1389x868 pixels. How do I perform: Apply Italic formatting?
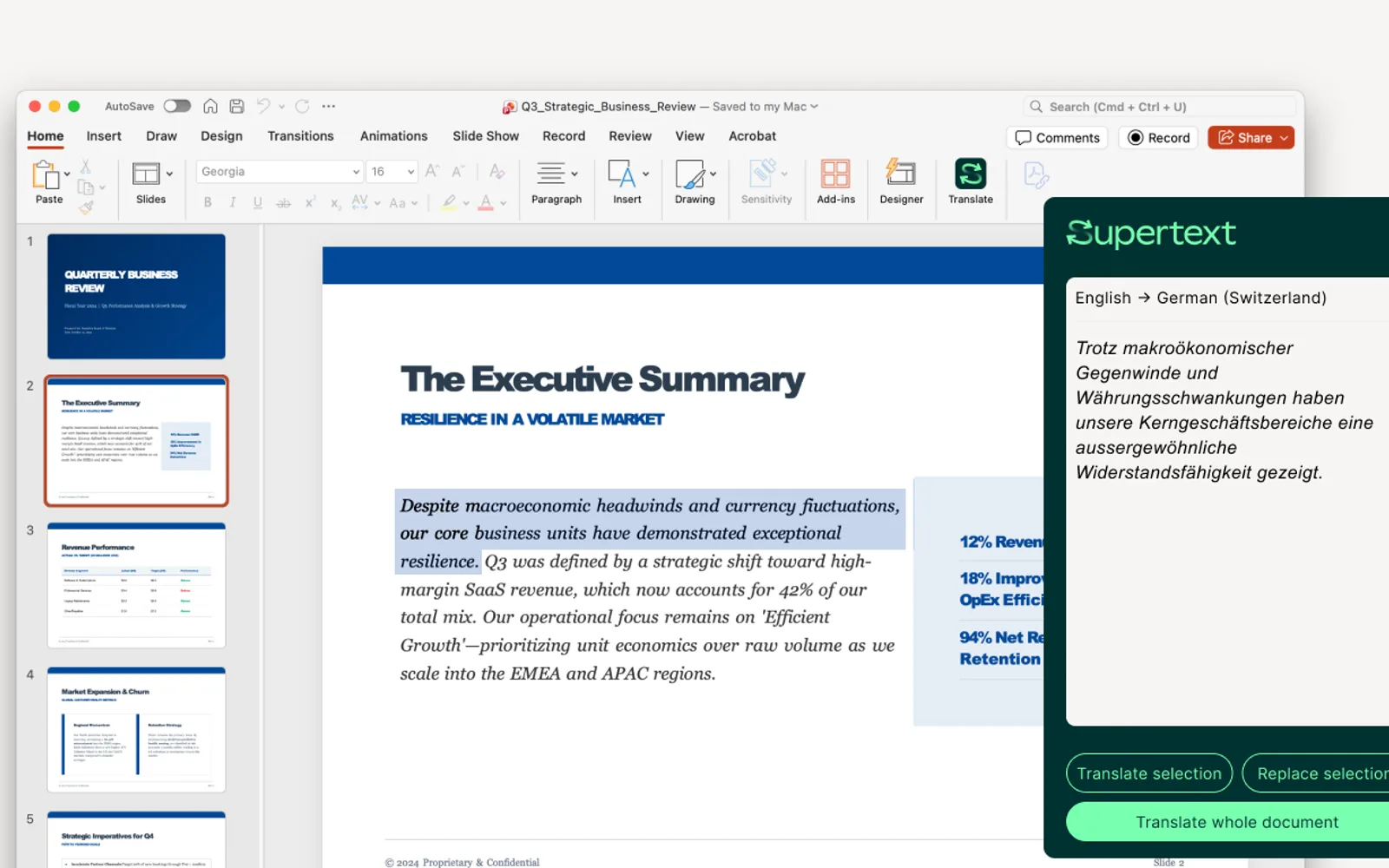tap(233, 202)
